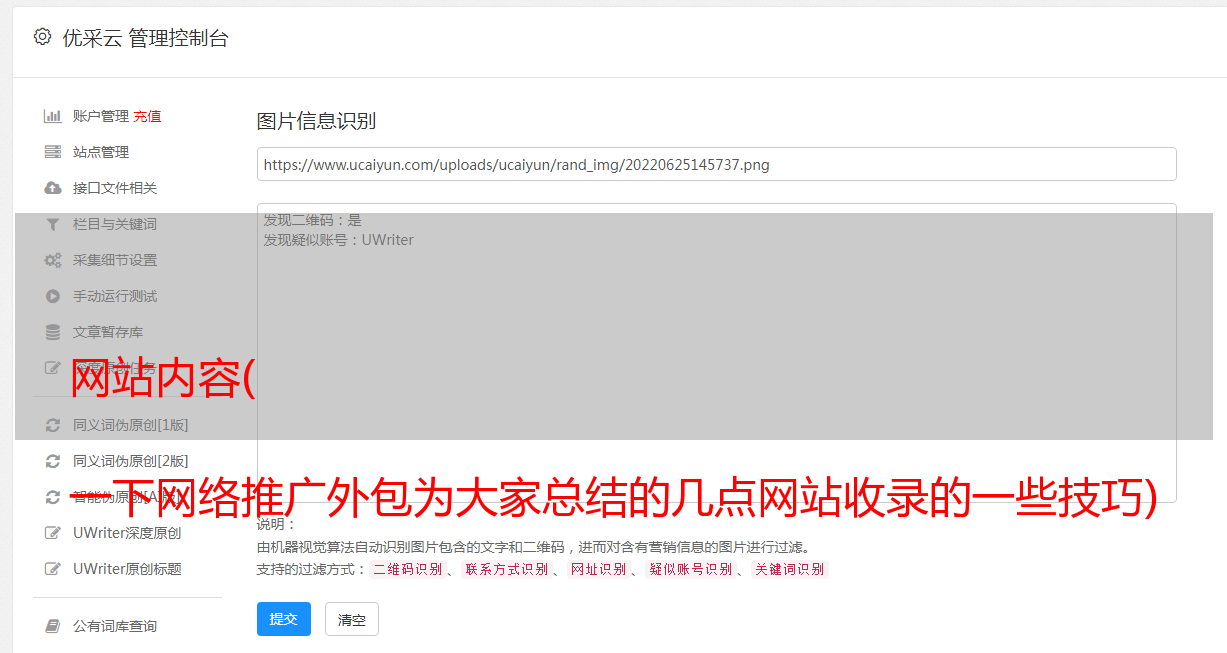Open 采集细节设置 using its gears icon
1227x653 pixels.
click(x=53, y=260)
